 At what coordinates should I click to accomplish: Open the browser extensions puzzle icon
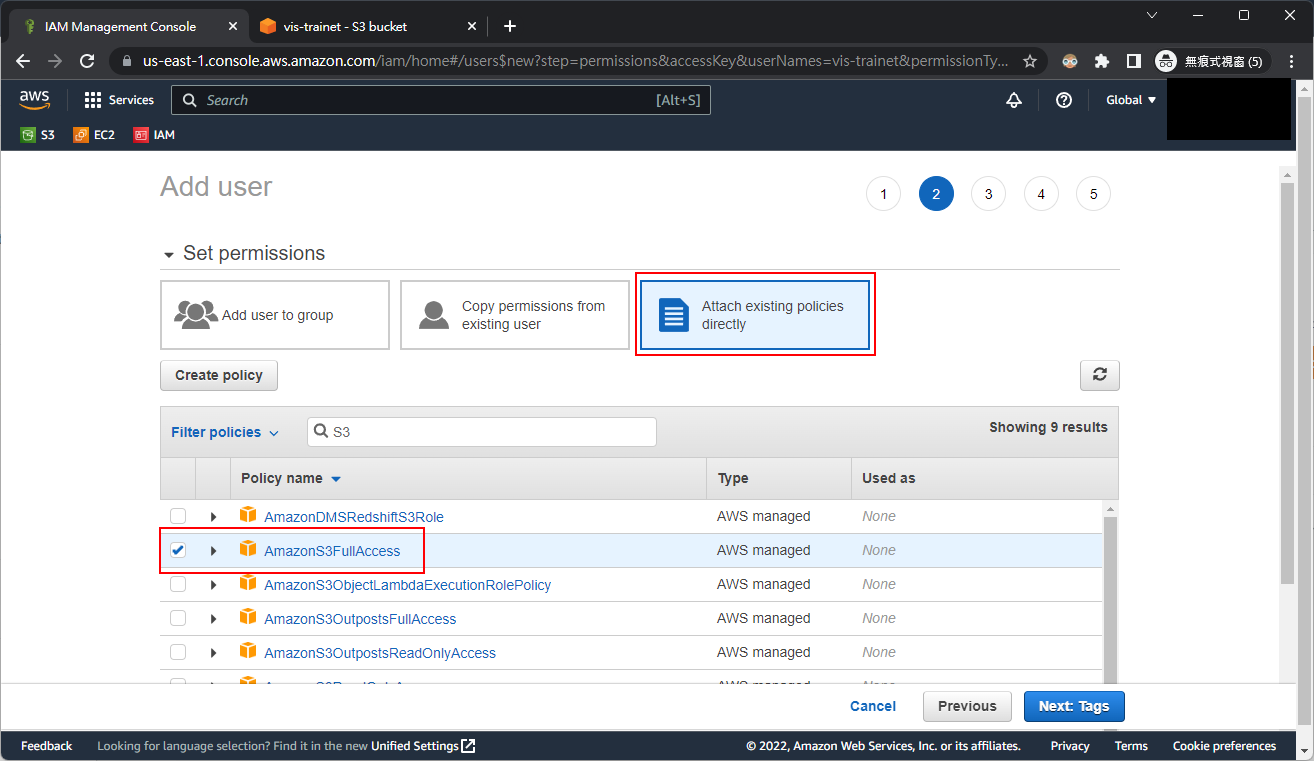pos(1102,61)
